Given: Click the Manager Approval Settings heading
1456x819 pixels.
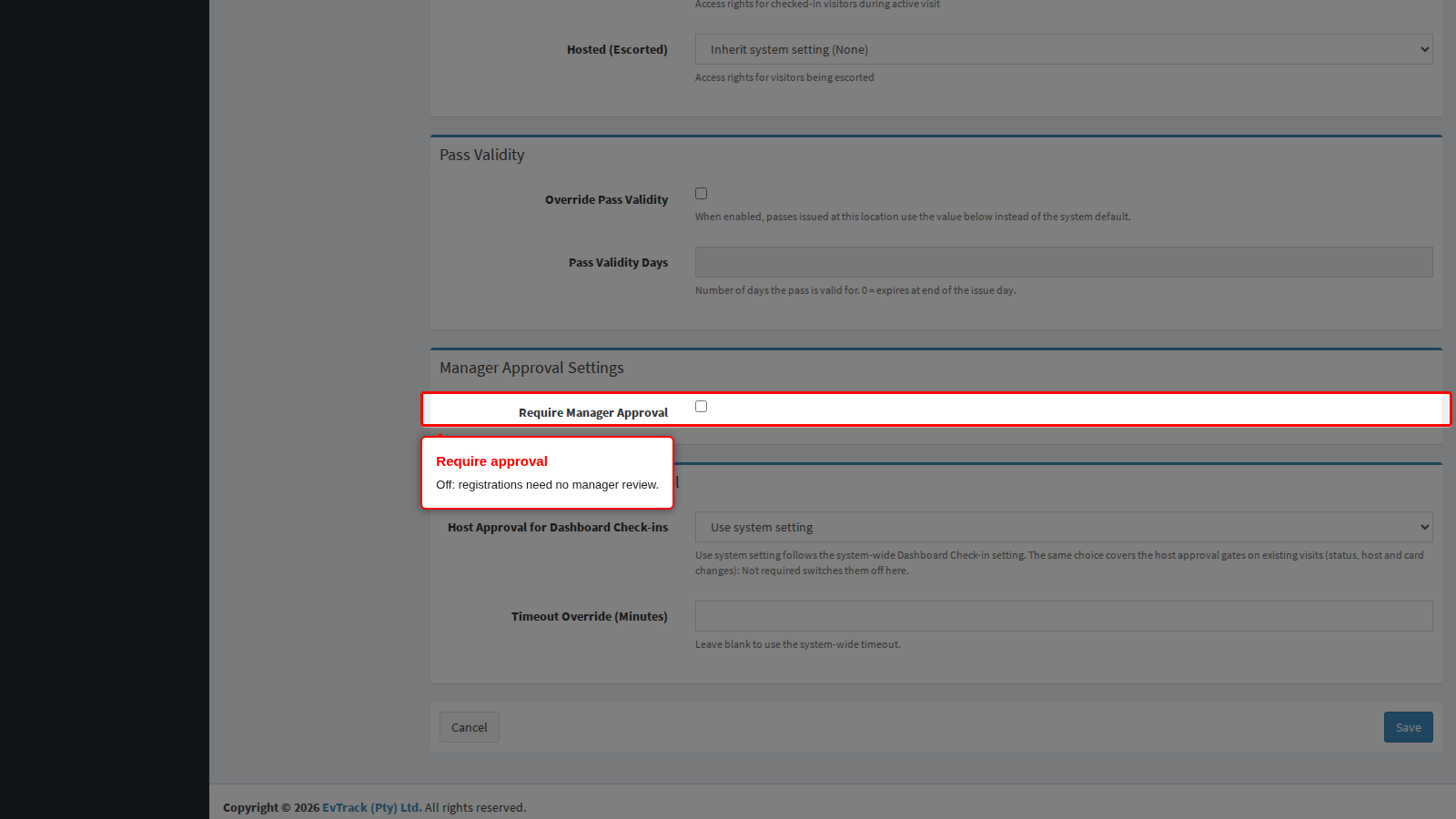Looking at the screenshot, I should (x=531, y=368).
